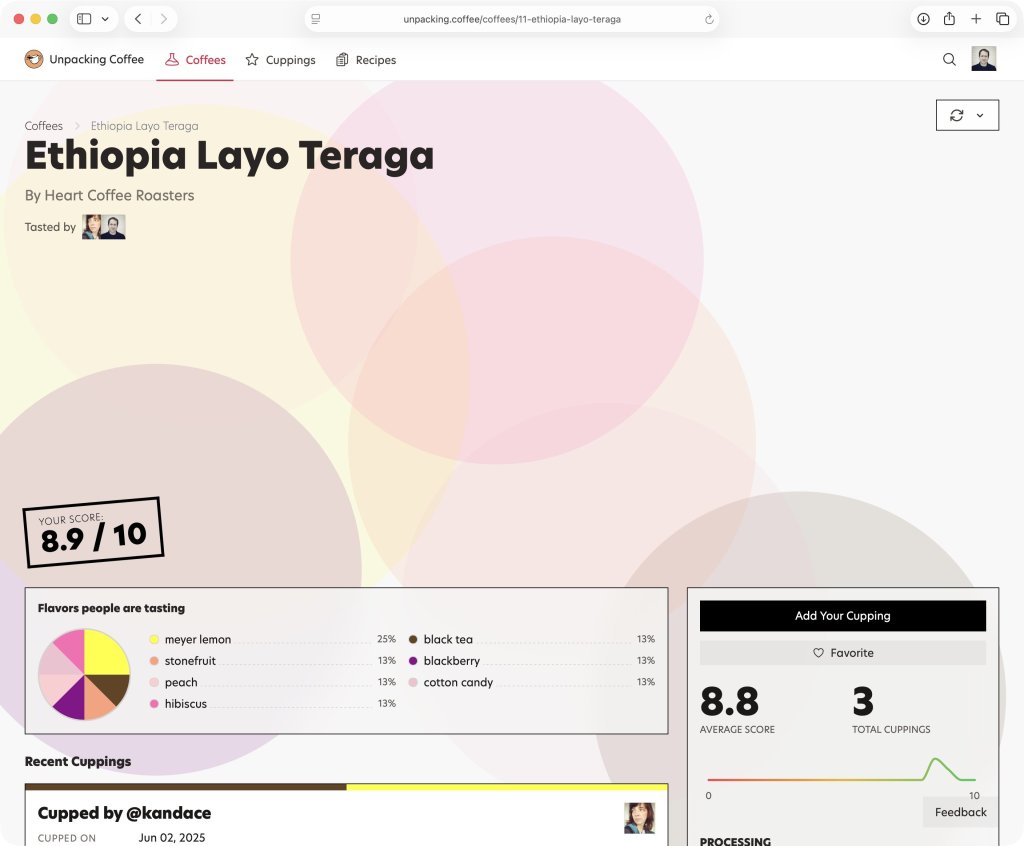Follow the Coffees breadcrumb link
The height and width of the screenshot is (846, 1024).
pyautogui.click(x=44, y=126)
